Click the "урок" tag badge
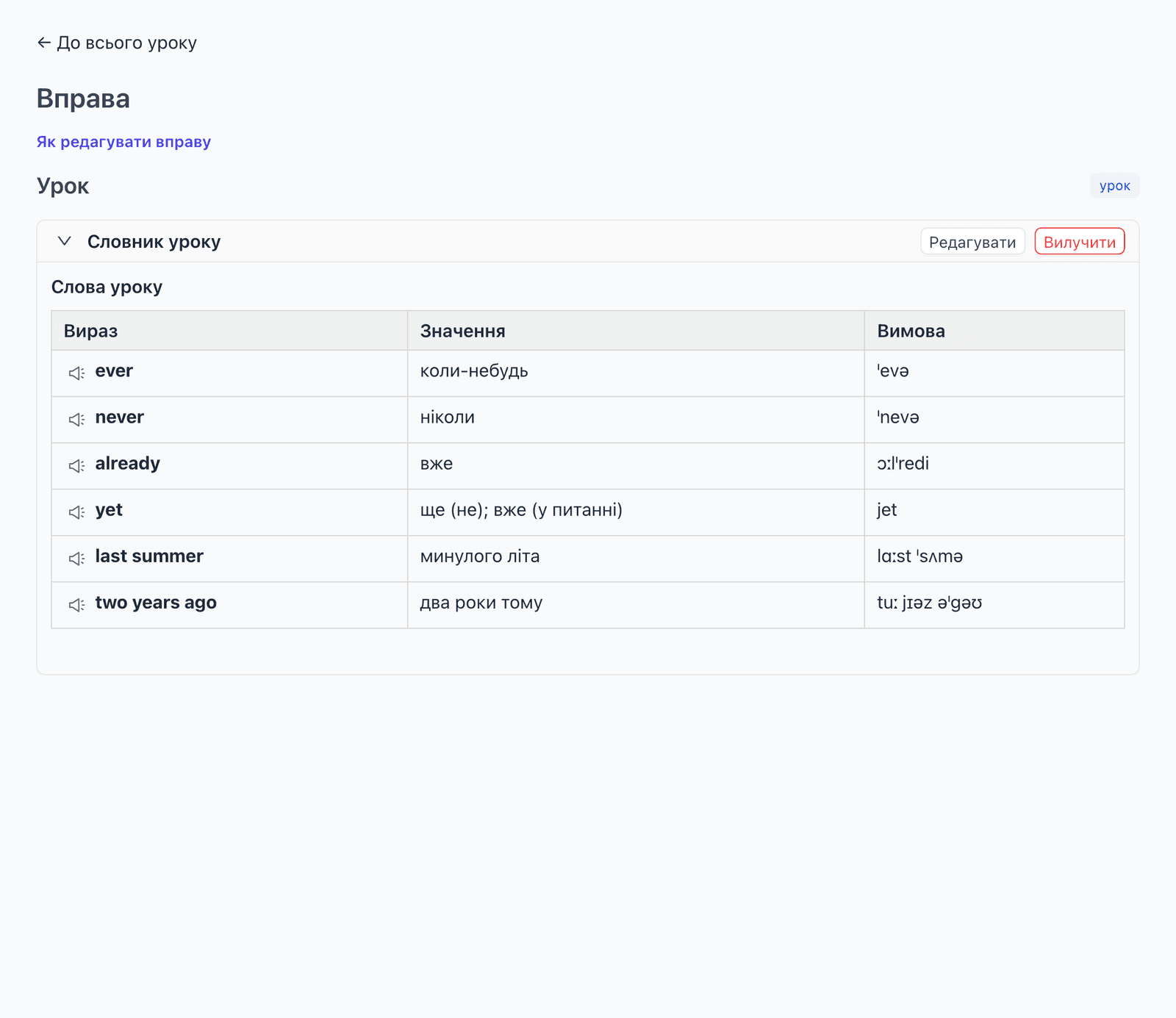The height and width of the screenshot is (1018, 1176). pos(1114,186)
